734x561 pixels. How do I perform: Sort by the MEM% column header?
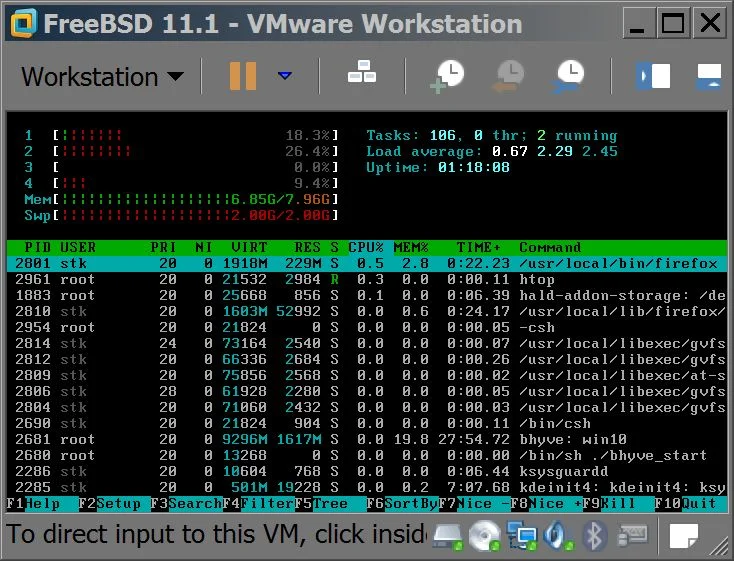(411, 247)
